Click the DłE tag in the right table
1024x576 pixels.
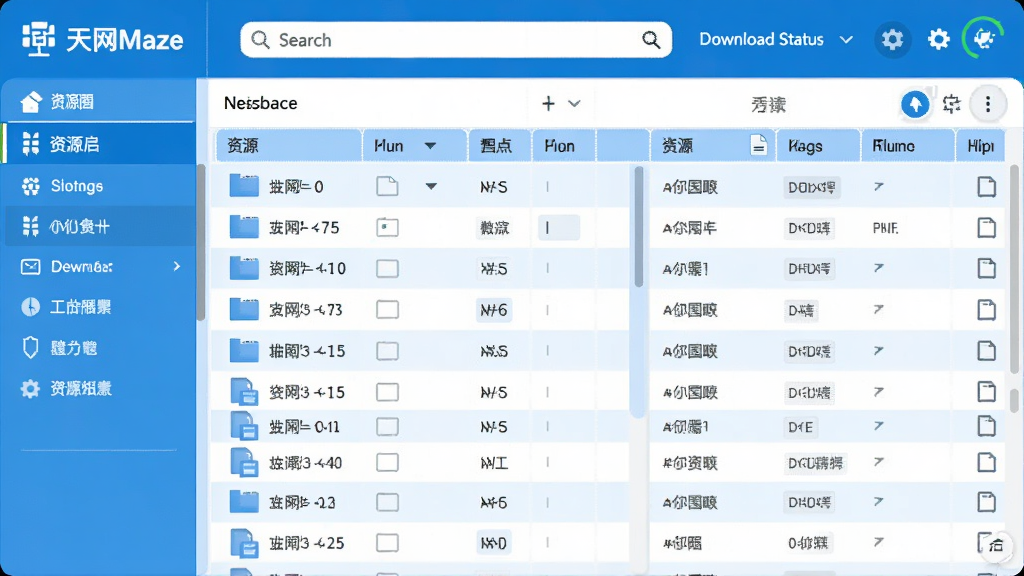pyautogui.click(x=801, y=427)
